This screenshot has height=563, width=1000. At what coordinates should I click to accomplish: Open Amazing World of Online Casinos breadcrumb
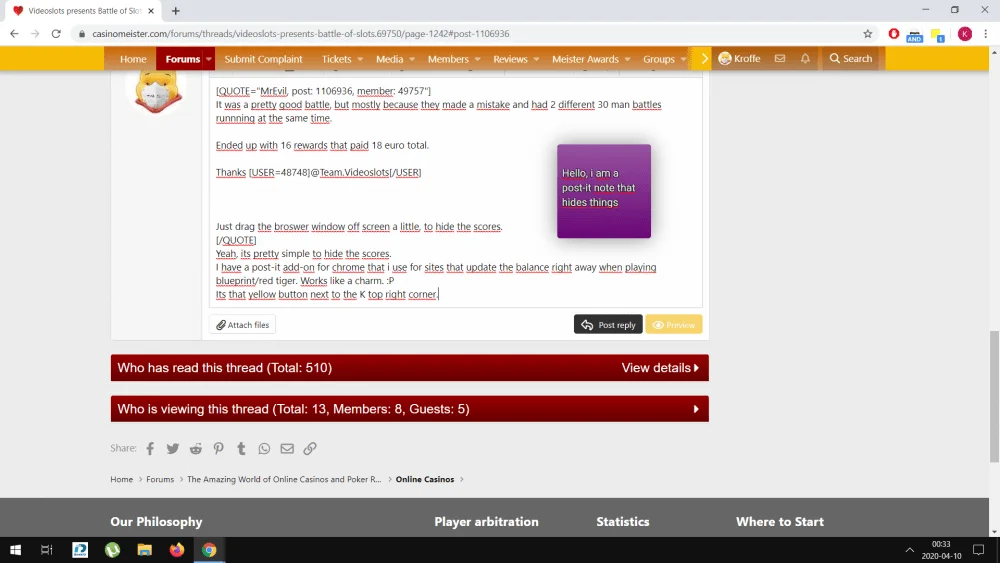[284, 479]
